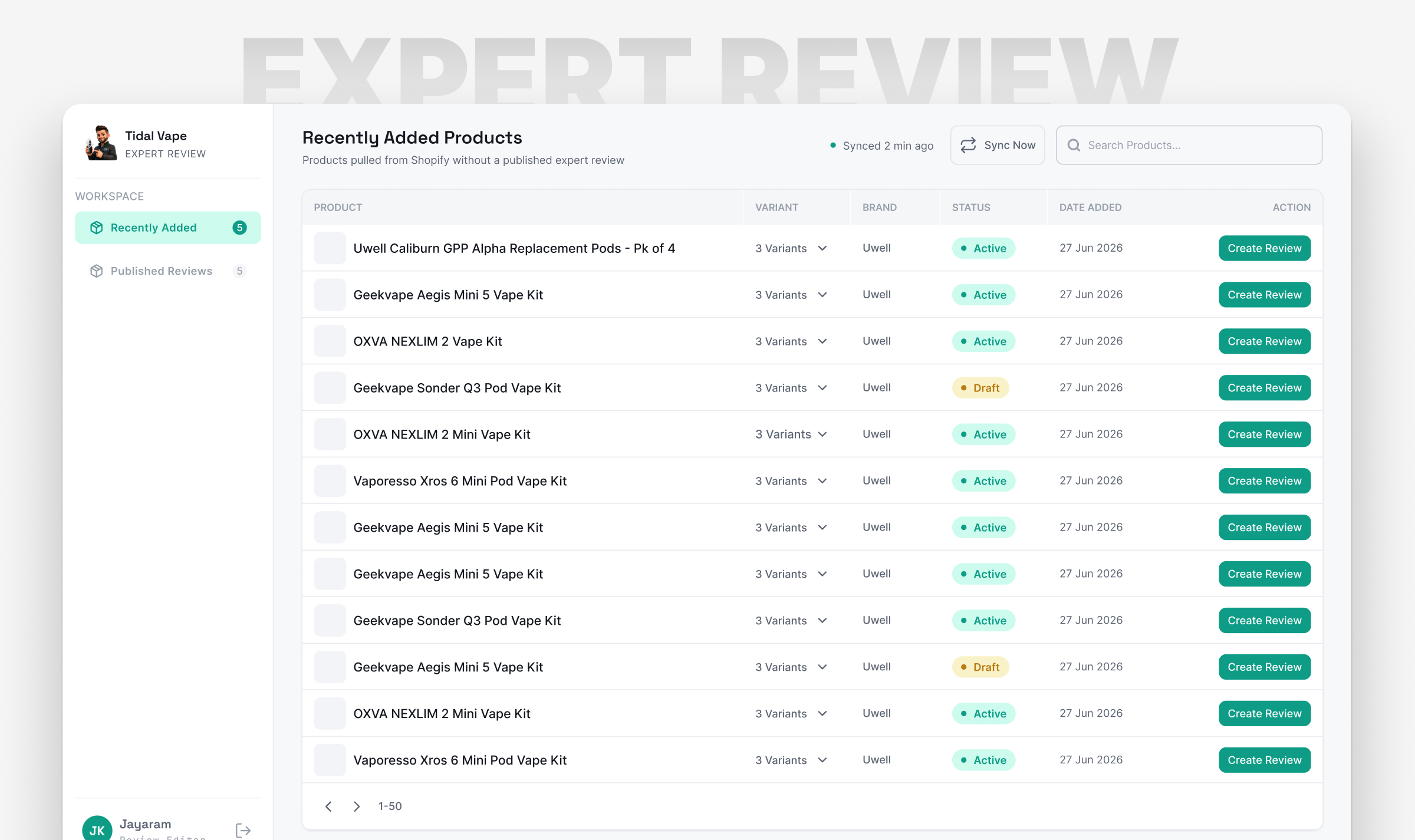Screen dimensions: 1415x840
Task: Click the Active badge on OXVA NEXLIM 2 Vape Kit
Action: (x=983, y=341)
